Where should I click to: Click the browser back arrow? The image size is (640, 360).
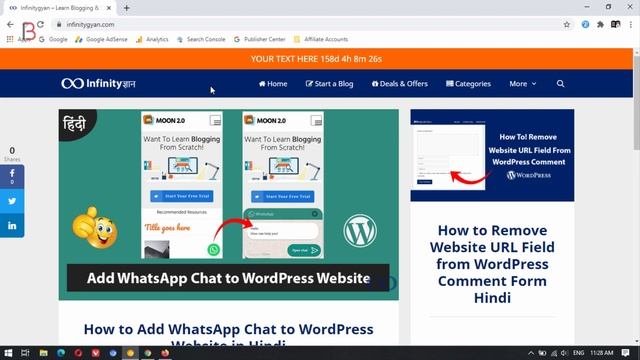(x=10, y=24)
